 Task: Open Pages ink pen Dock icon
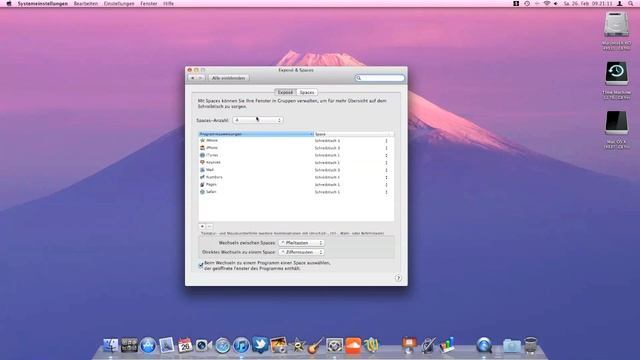coord(428,345)
